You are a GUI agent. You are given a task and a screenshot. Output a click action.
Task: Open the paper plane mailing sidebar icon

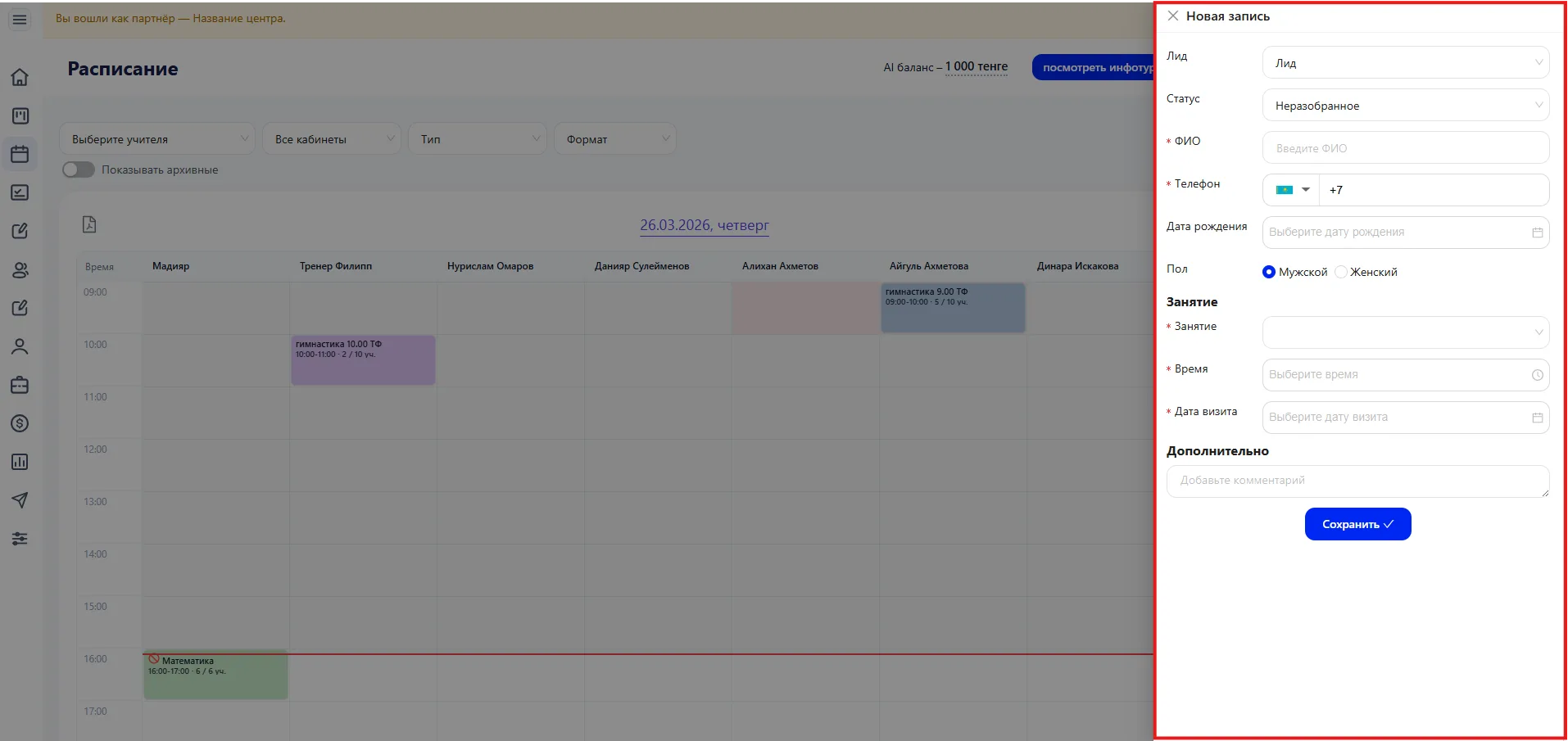(20, 500)
